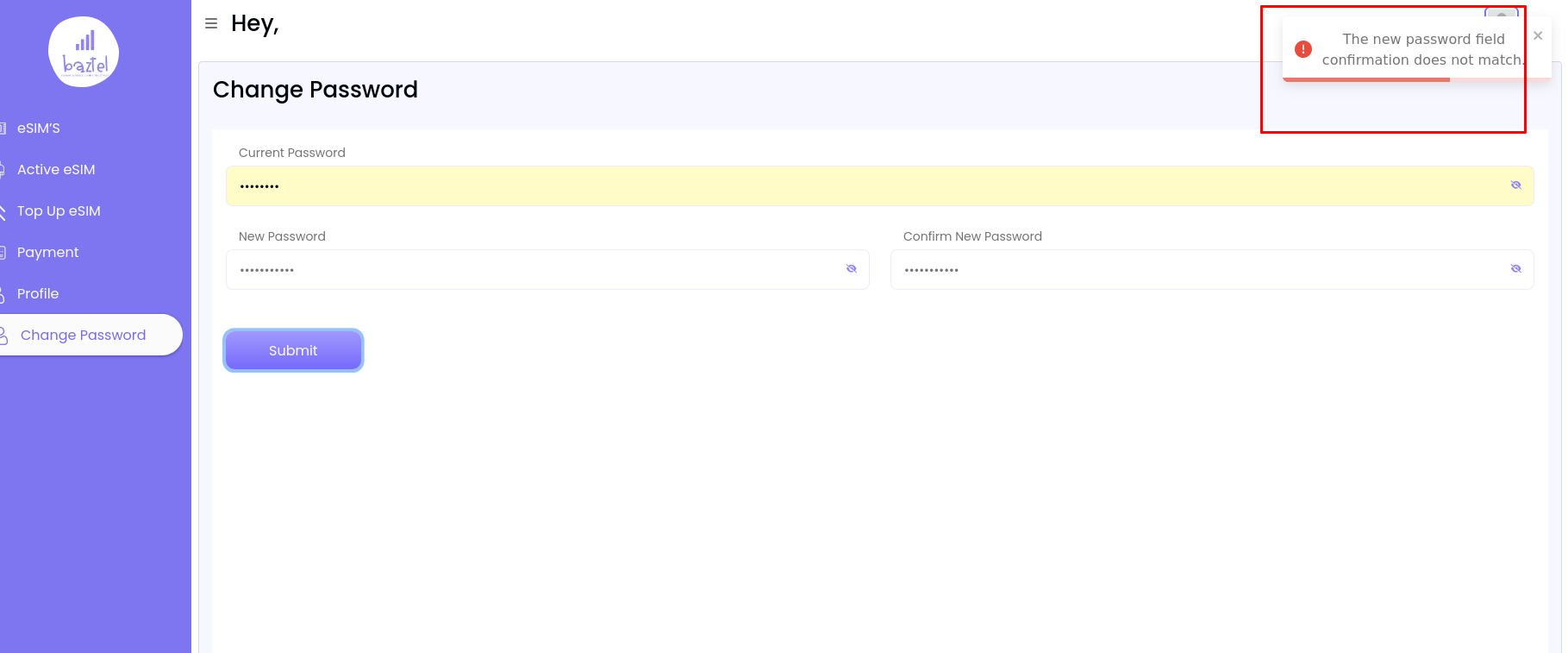Open the Payment section
Image resolution: width=1568 pixels, height=653 pixels.
pyautogui.click(x=47, y=253)
